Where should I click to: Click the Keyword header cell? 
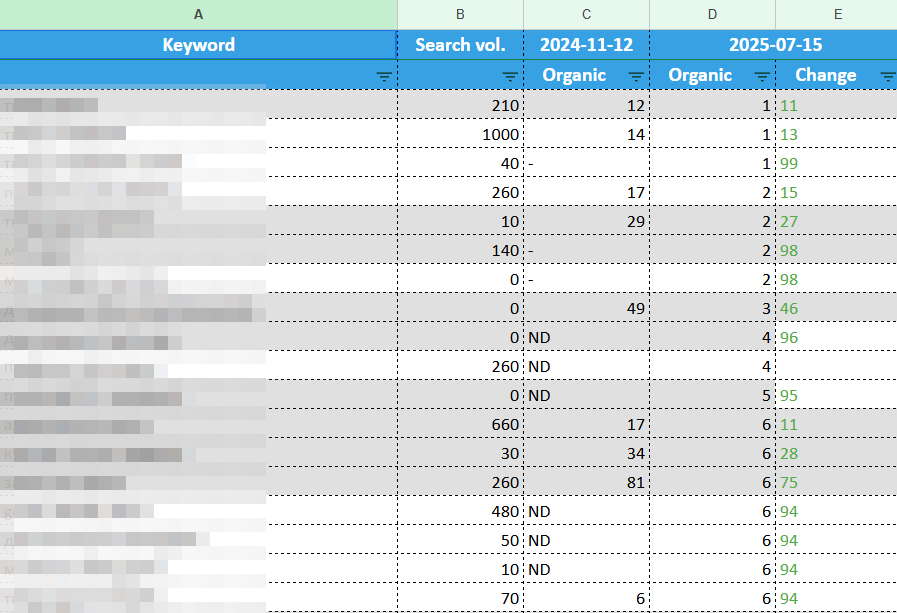tap(198, 45)
